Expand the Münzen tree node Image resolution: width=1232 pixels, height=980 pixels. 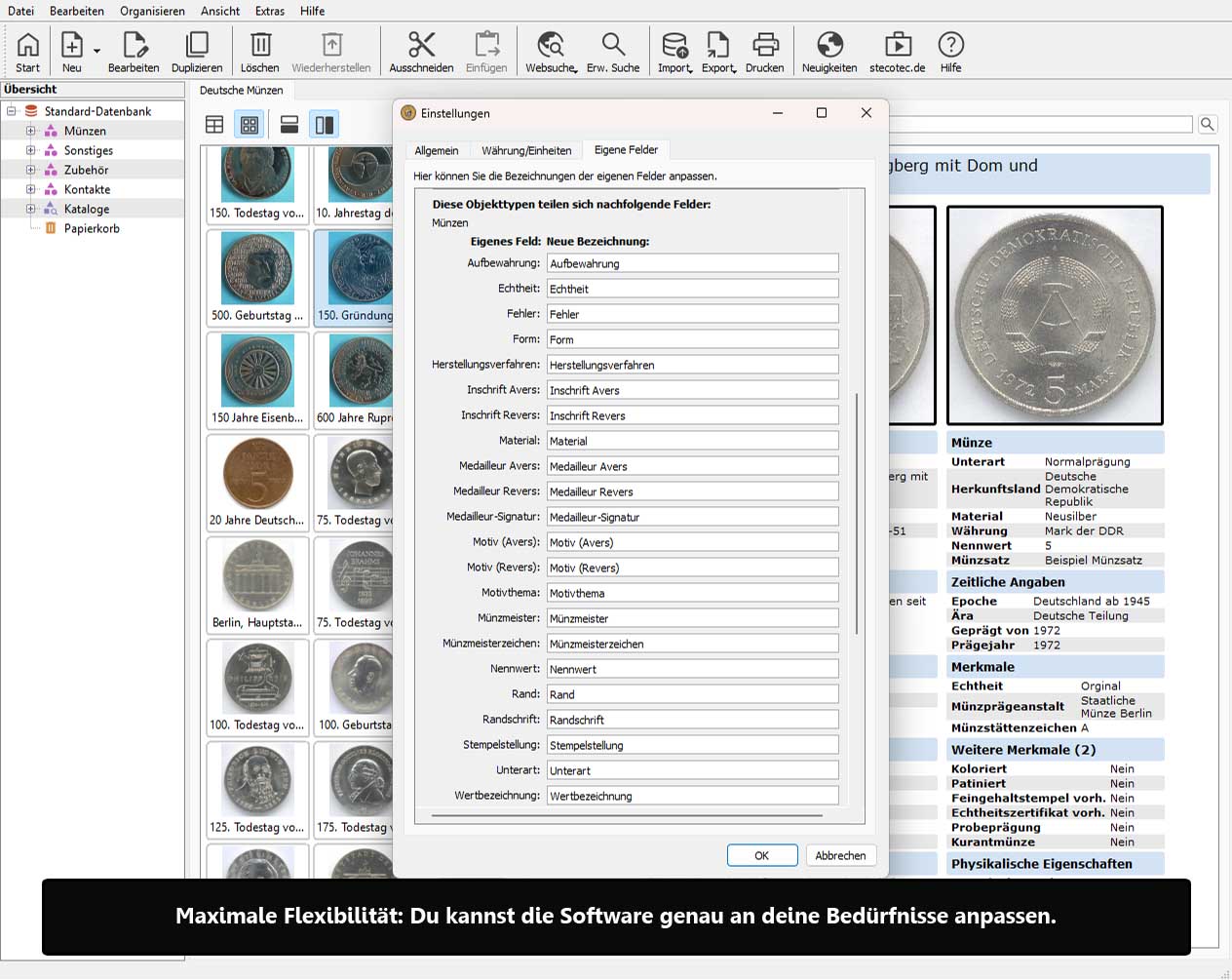tap(30, 131)
